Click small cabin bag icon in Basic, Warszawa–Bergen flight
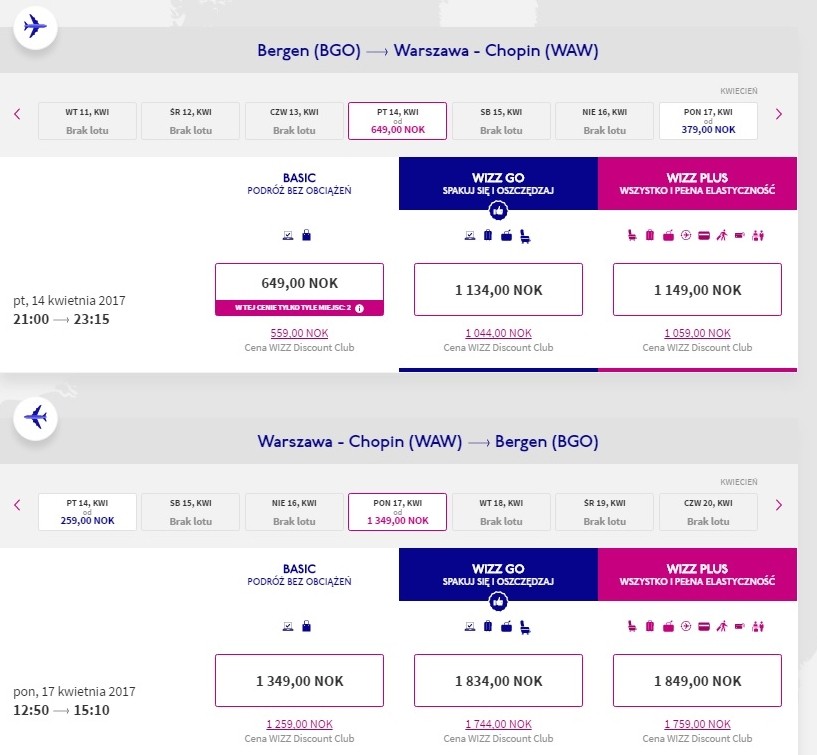This screenshot has width=817, height=755. coord(306,626)
